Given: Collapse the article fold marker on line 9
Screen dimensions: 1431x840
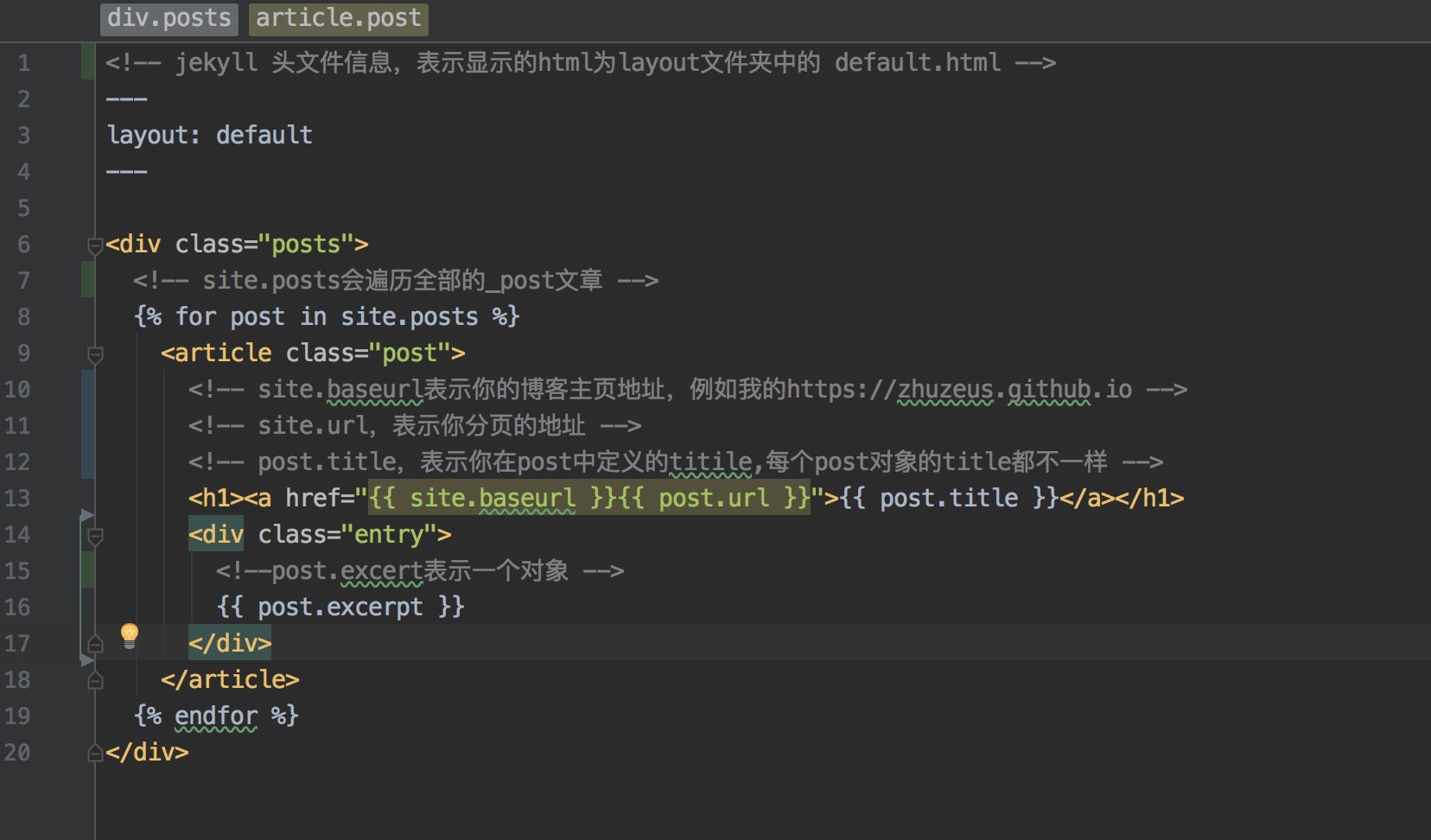Looking at the screenshot, I should coord(95,354).
